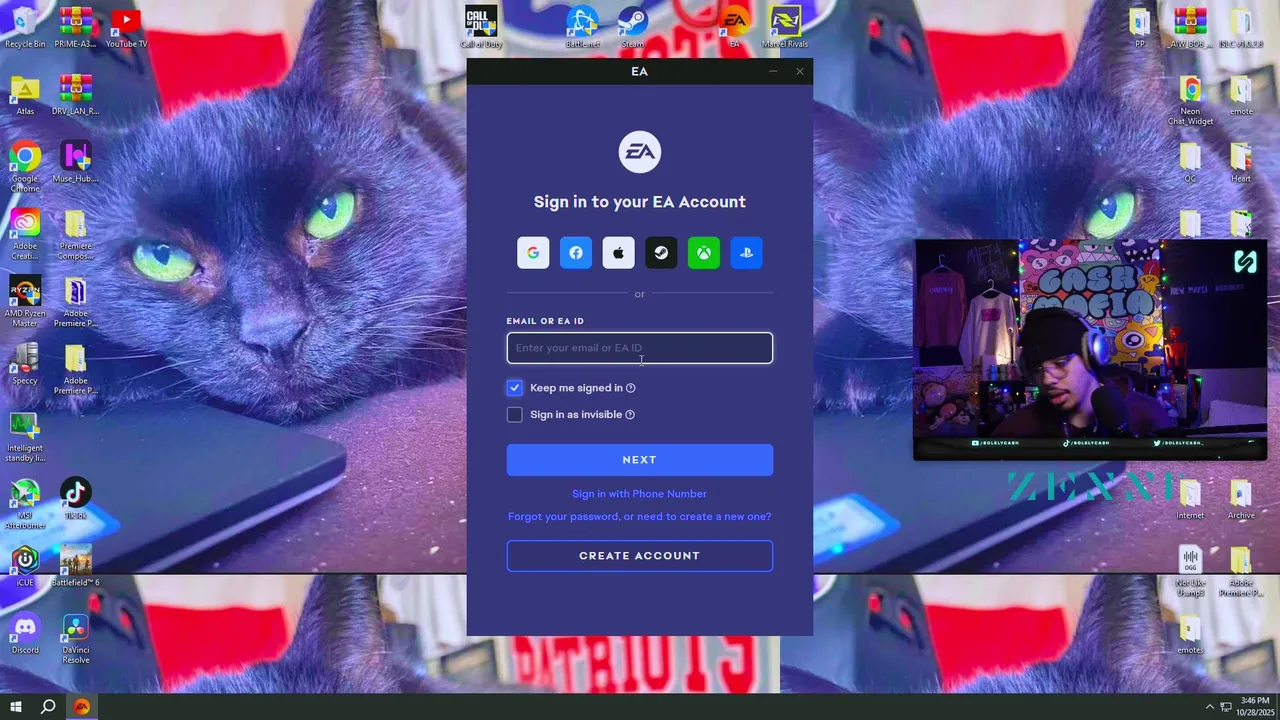Screen dimensions: 1280x720
Task: Select the Steam desktop shortcut
Action: coord(633,27)
